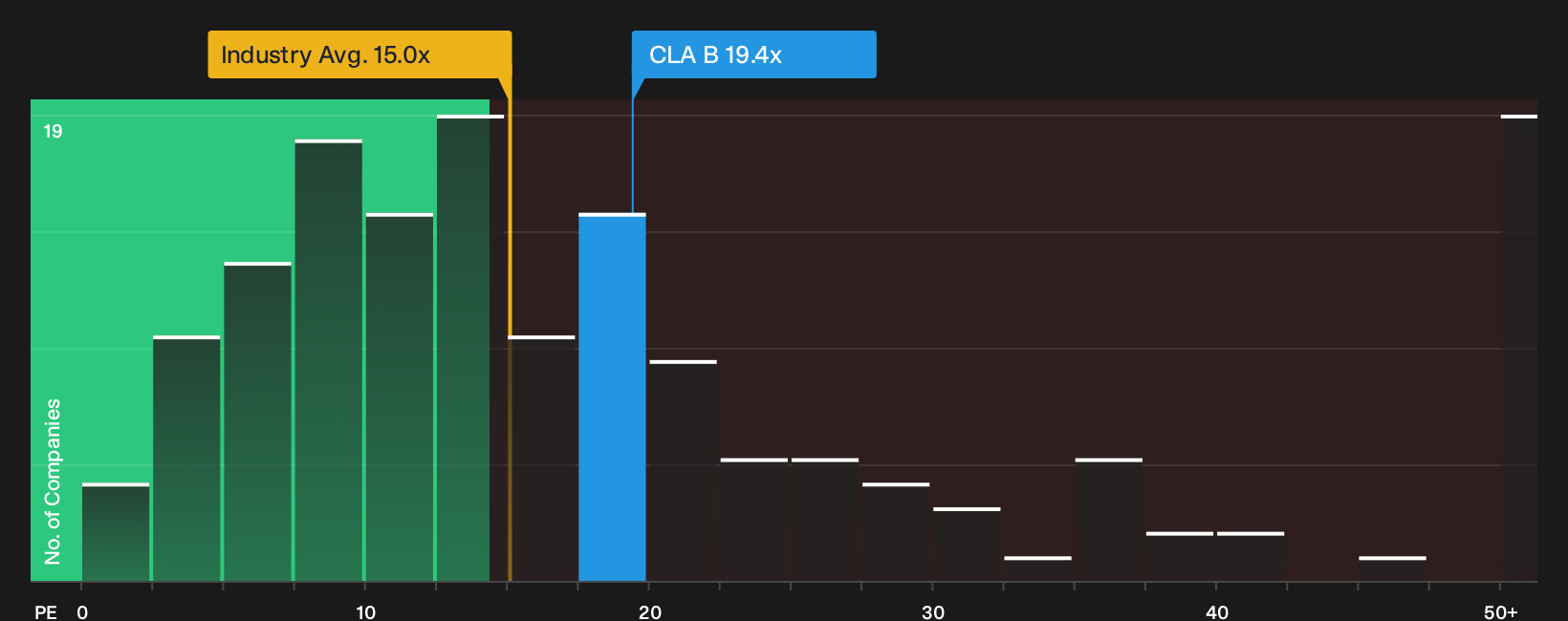This screenshot has height=621, width=1568.
Task: Click the '30' x-axis tick label
Action: click(933, 611)
